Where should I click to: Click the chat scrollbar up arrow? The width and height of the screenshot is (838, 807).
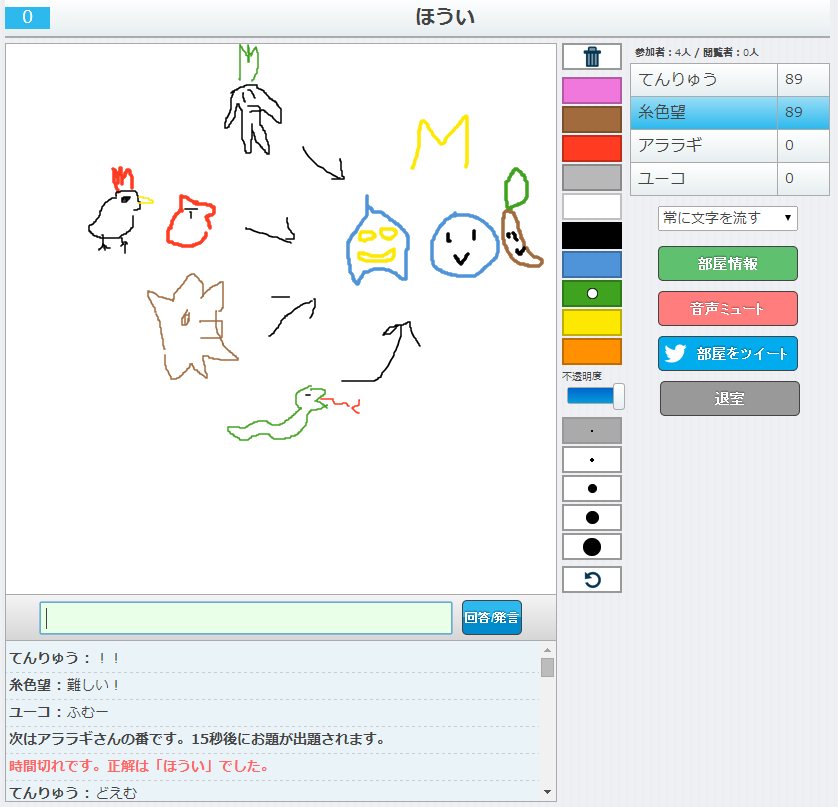pyautogui.click(x=547, y=650)
